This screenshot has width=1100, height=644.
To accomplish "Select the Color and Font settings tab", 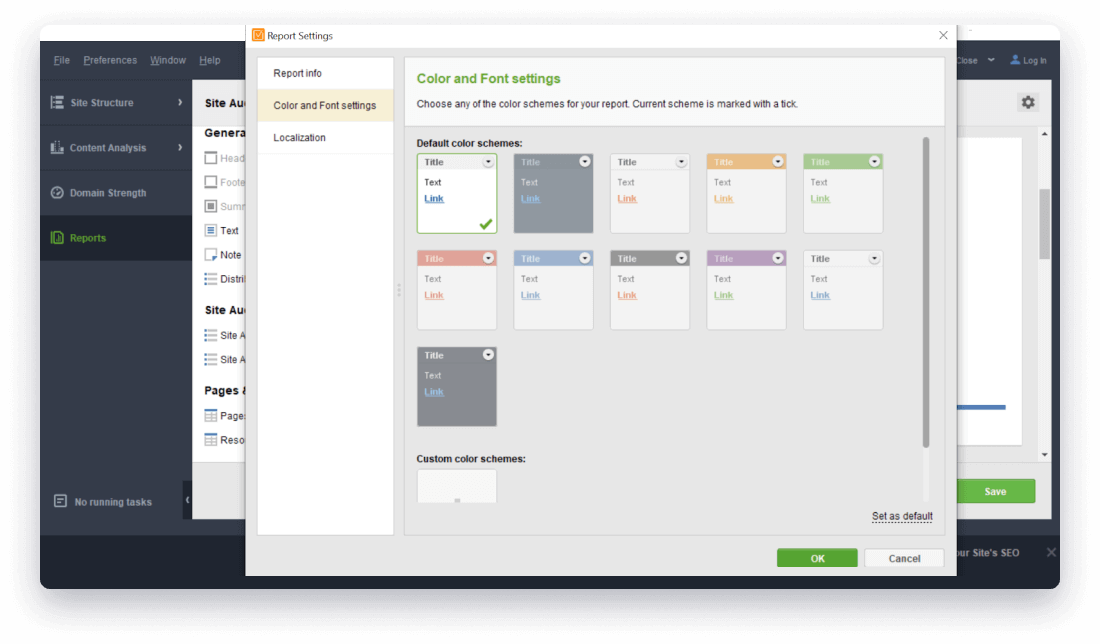I will pos(325,105).
